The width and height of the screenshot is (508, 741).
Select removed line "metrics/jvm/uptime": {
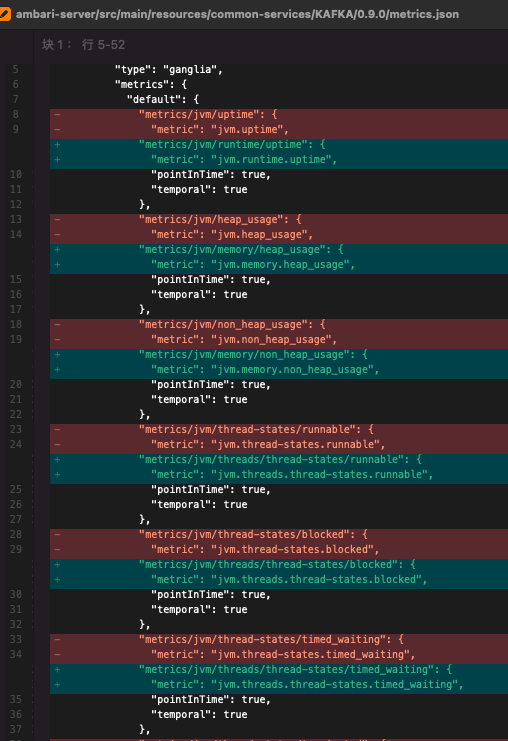point(279,114)
